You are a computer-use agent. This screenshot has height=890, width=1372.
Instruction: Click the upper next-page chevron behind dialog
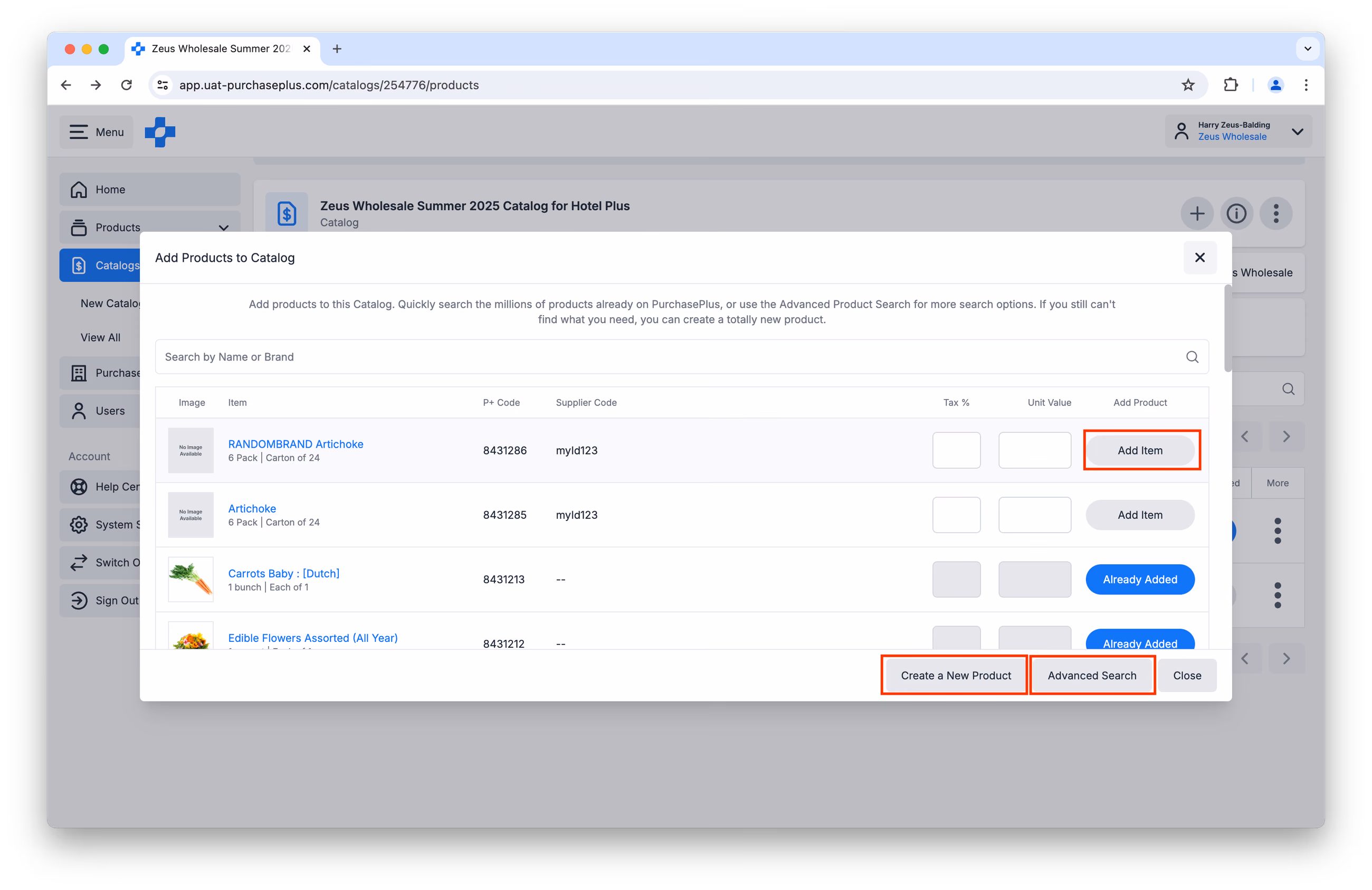point(1286,437)
